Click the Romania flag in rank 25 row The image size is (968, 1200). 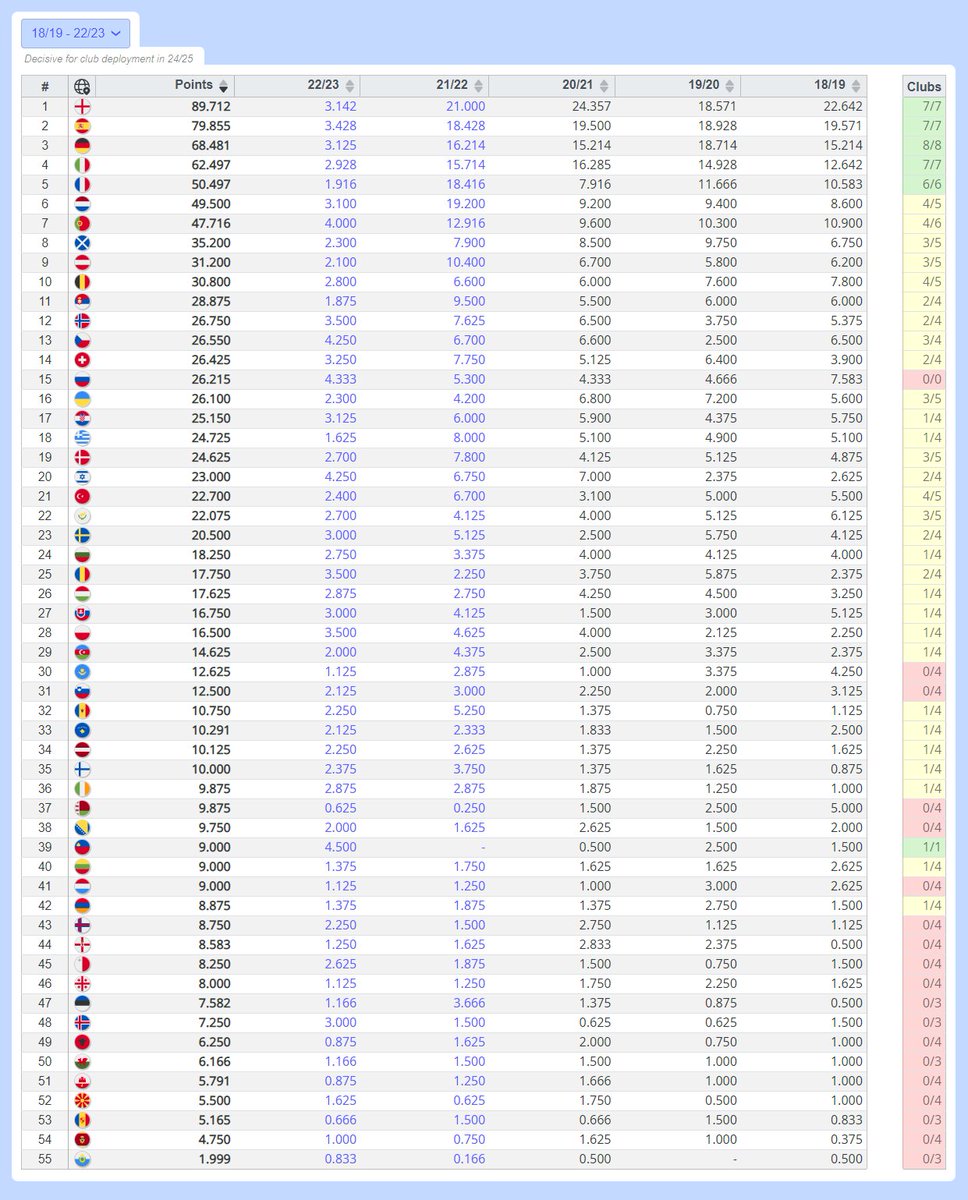pyautogui.click(x=82, y=574)
